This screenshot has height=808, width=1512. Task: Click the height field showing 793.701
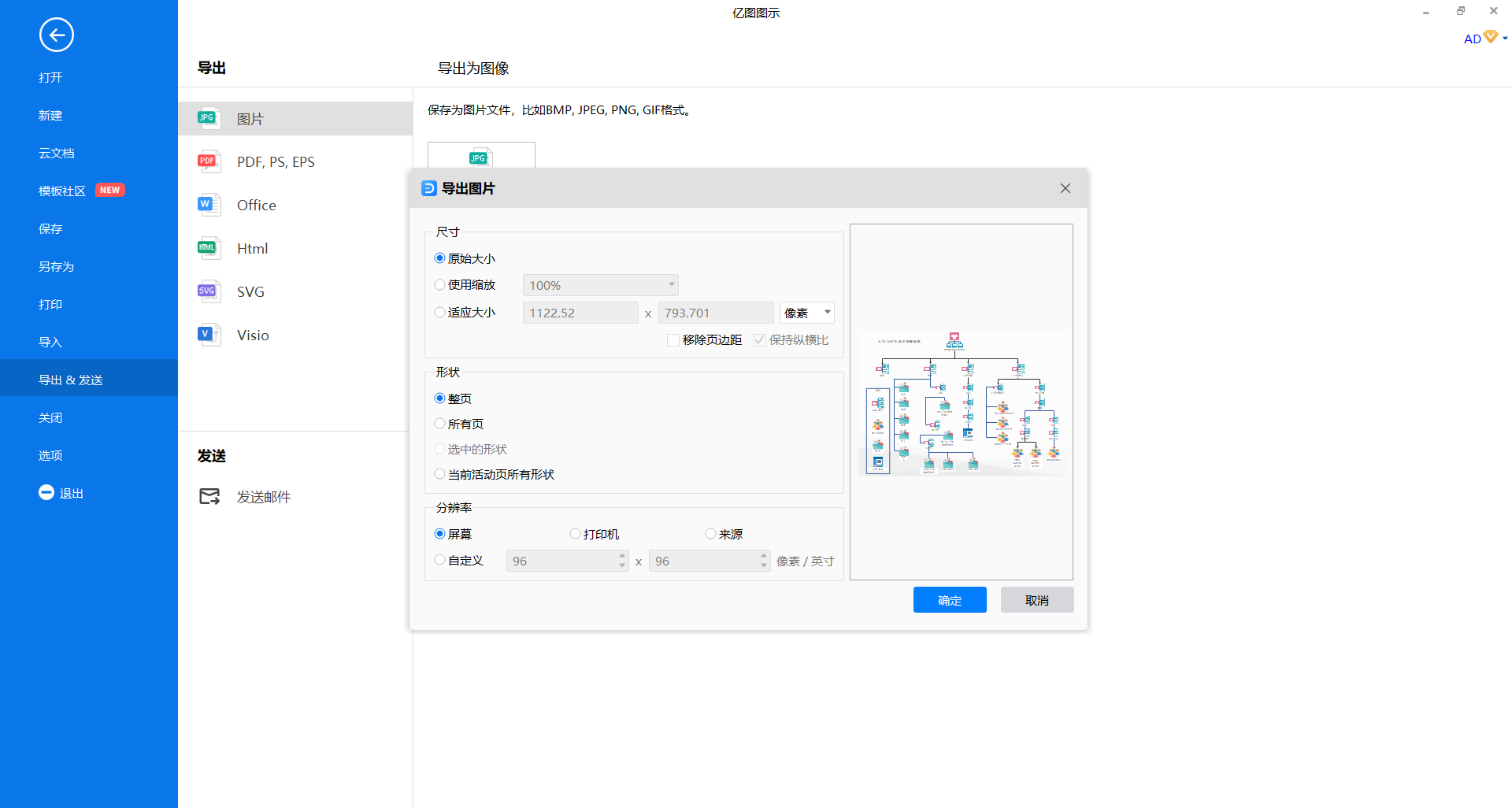(x=716, y=313)
